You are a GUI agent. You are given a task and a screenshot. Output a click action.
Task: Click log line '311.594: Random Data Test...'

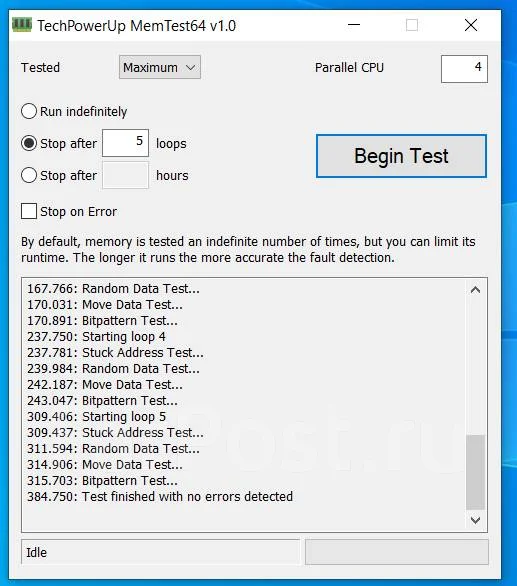(113, 448)
